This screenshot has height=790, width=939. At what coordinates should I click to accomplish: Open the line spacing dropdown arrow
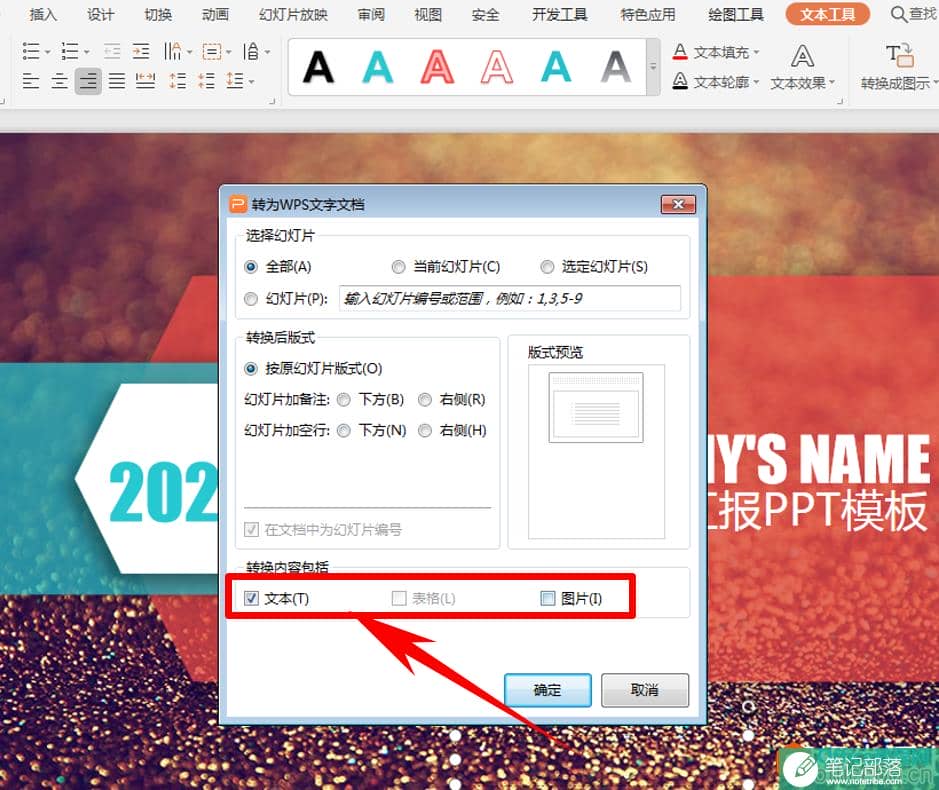tap(252, 81)
